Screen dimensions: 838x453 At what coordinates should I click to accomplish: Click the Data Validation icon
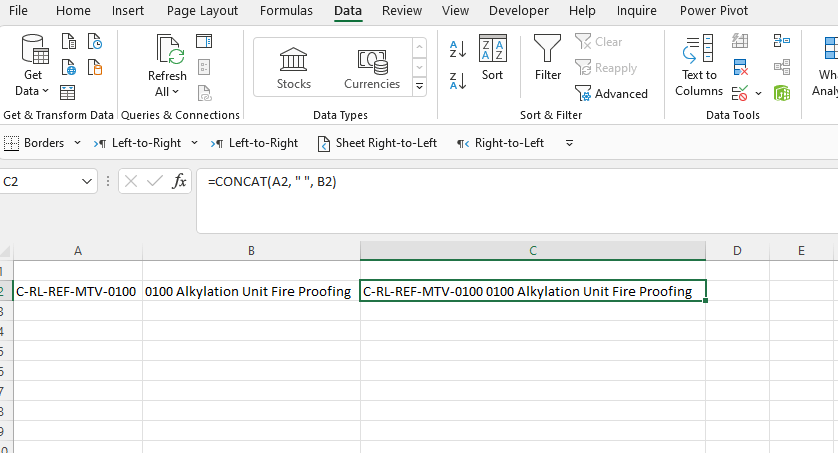click(x=740, y=93)
